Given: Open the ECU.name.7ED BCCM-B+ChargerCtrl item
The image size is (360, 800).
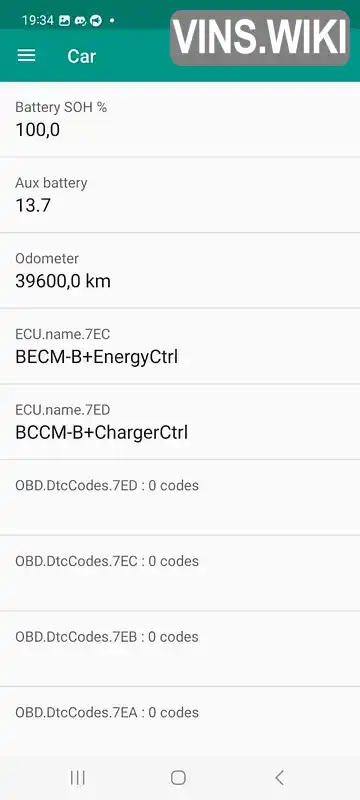Looking at the screenshot, I should click(180, 421).
